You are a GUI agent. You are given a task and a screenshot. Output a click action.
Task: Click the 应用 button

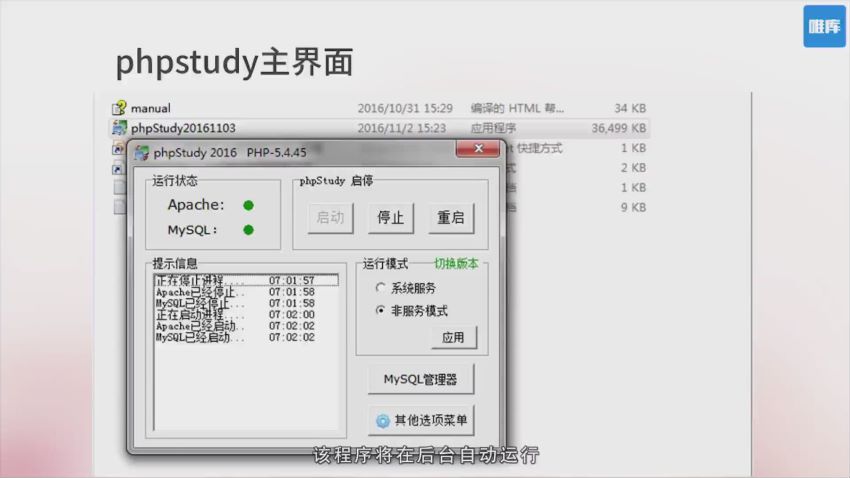coord(454,337)
